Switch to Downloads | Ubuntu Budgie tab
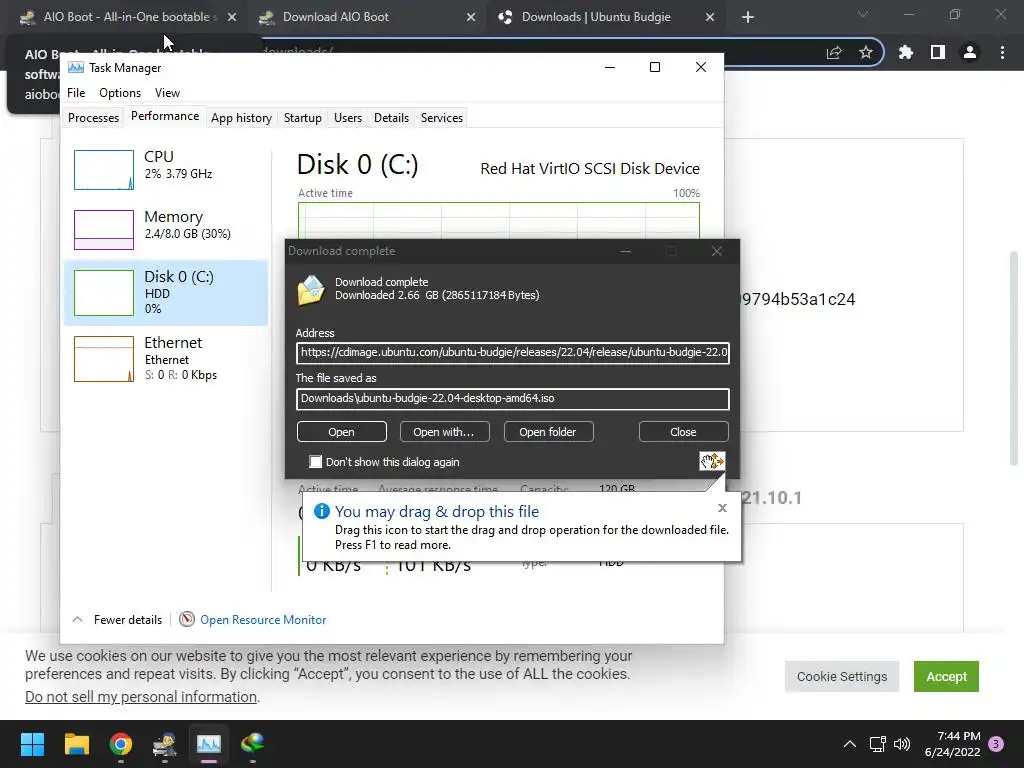This screenshot has width=1024, height=768. coord(596,17)
